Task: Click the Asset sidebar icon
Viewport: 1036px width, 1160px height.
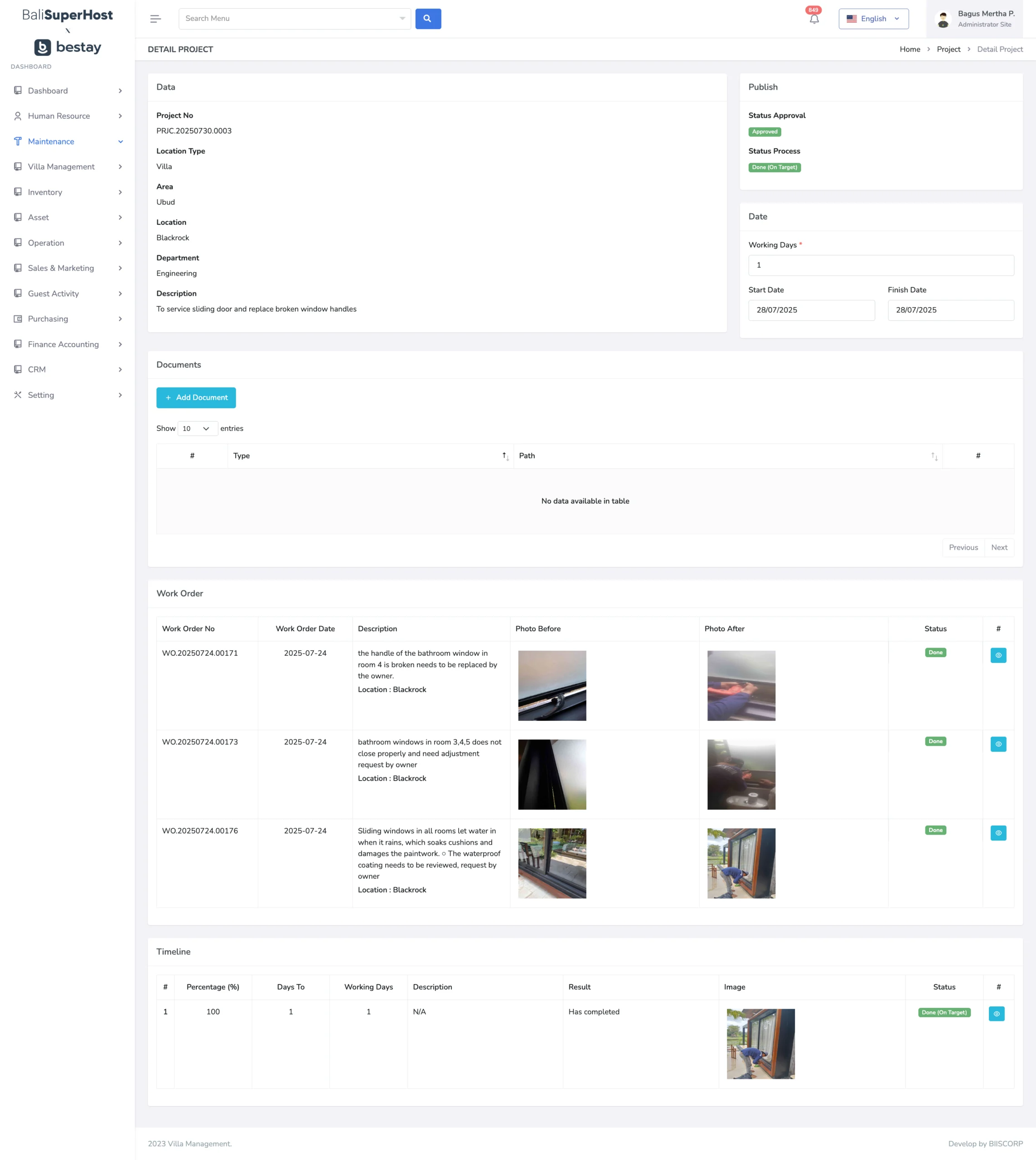Action: coord(18,217)
